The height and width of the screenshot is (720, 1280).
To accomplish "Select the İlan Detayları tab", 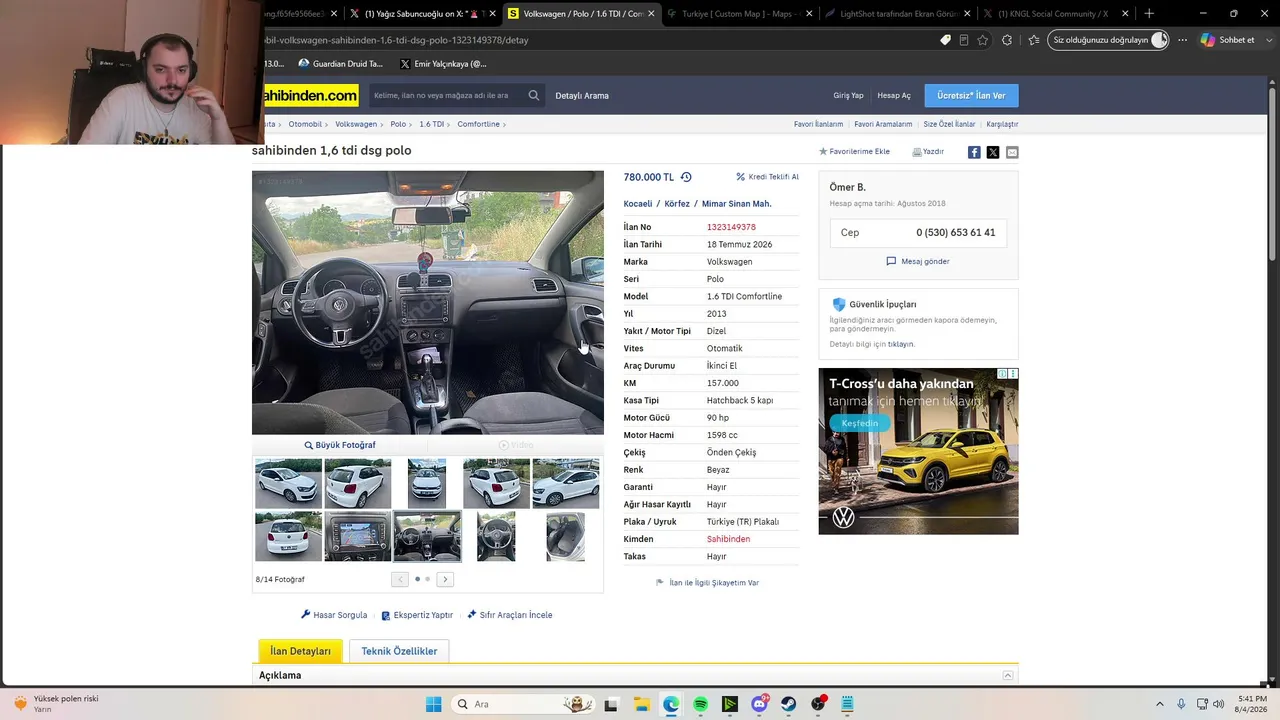I will 300,651.
